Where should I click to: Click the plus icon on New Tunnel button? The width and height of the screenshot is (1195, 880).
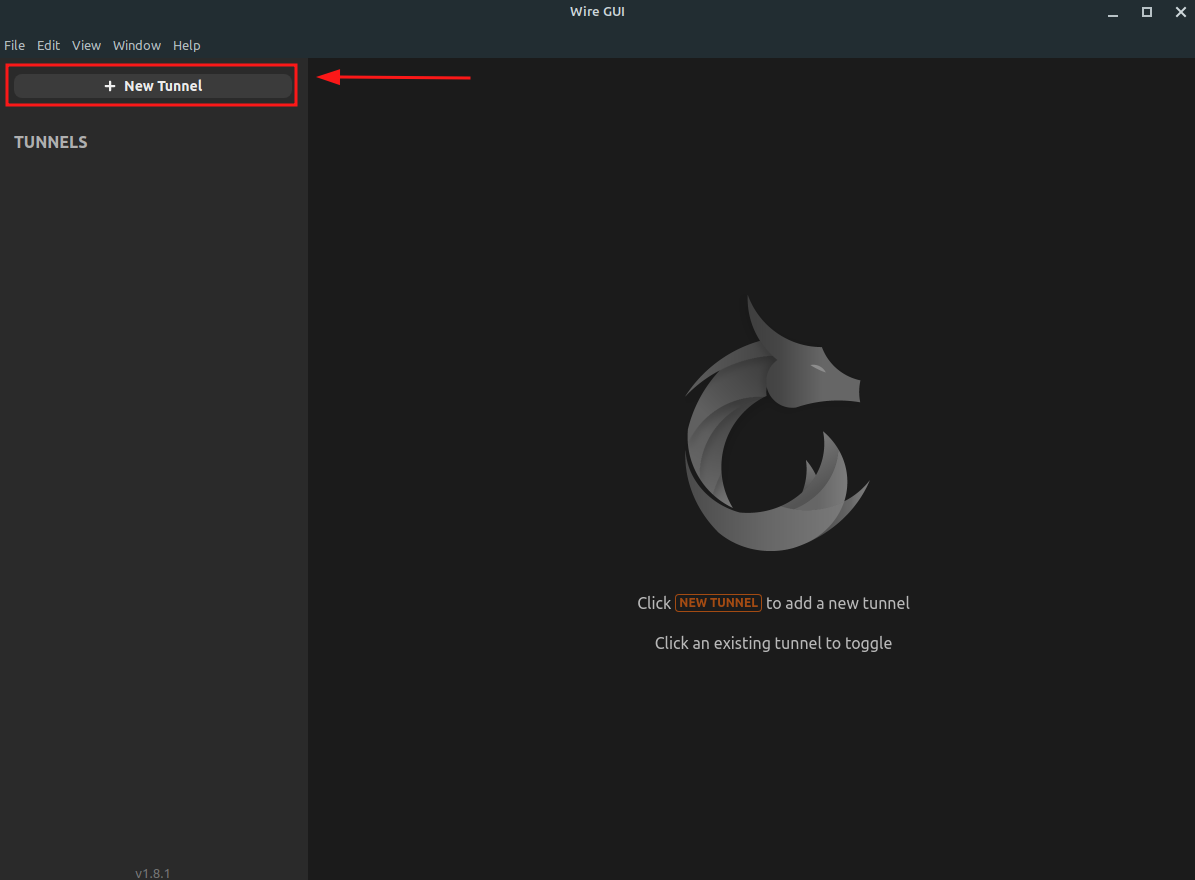click(x=109, y=85)
